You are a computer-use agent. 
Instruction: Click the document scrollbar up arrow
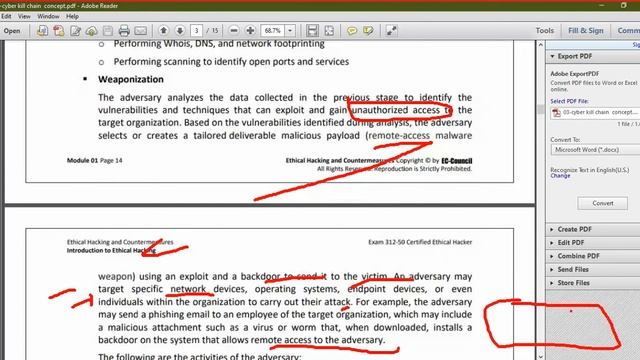pyautogui.click(x=540, y=44)
